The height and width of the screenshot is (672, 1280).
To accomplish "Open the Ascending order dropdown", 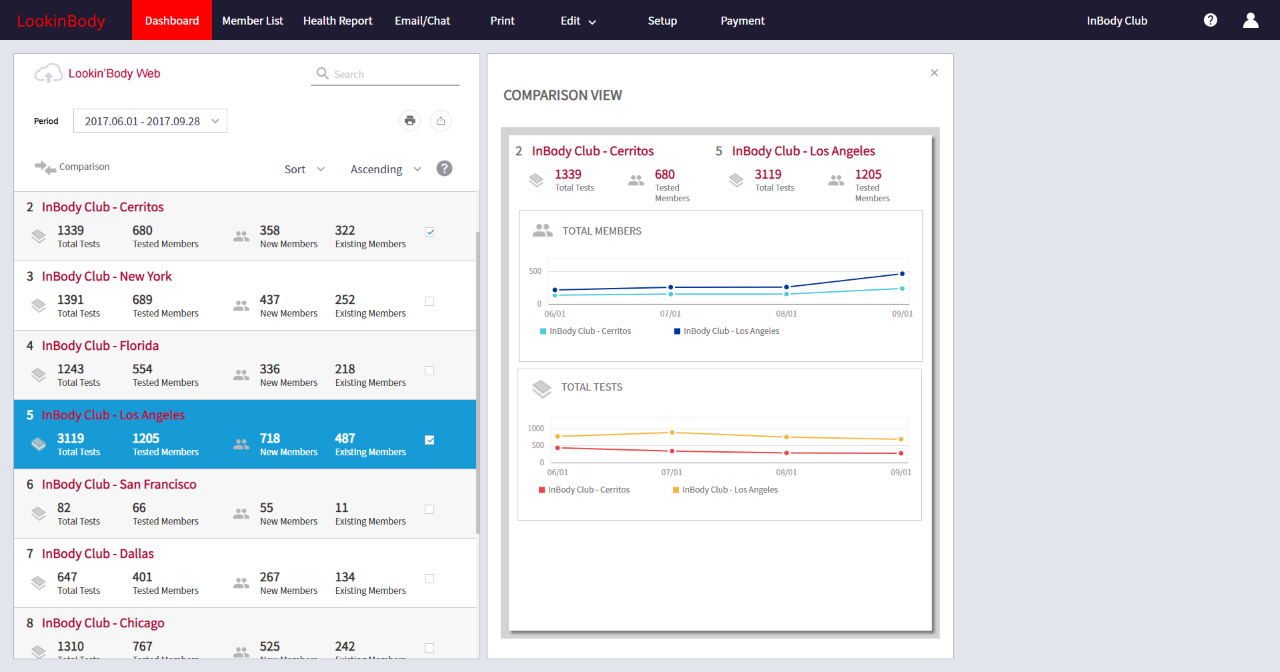I will click(x=386, y=169).
